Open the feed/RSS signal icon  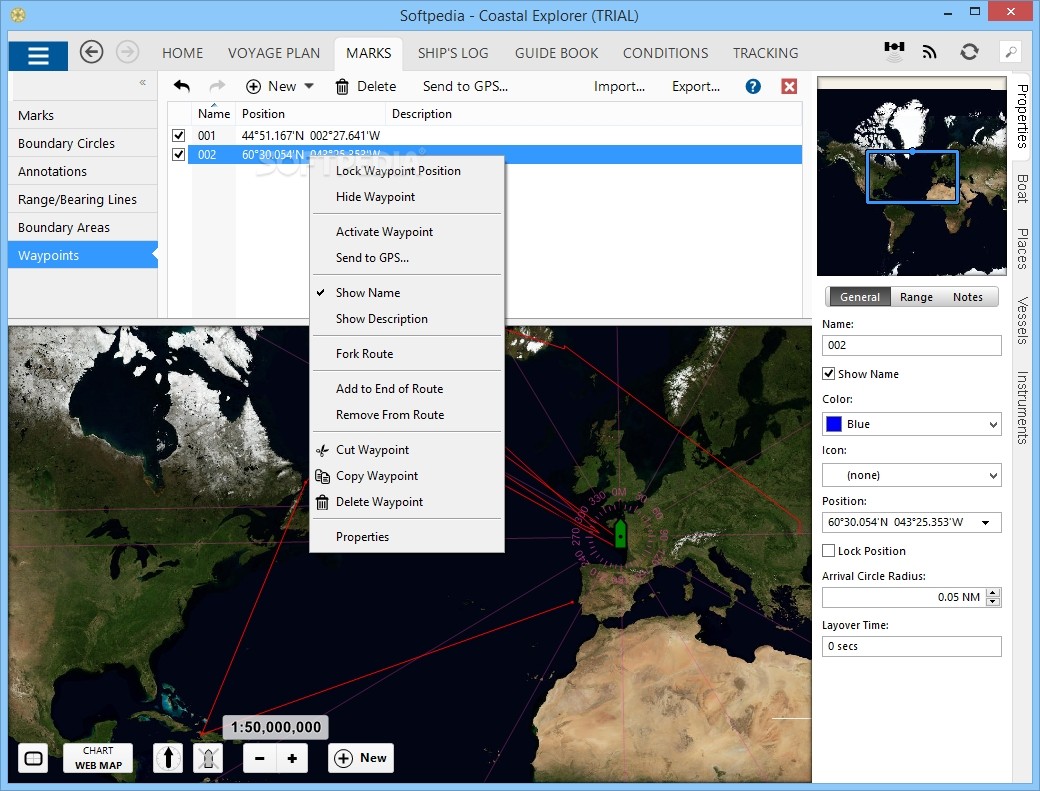pos(930,52)
